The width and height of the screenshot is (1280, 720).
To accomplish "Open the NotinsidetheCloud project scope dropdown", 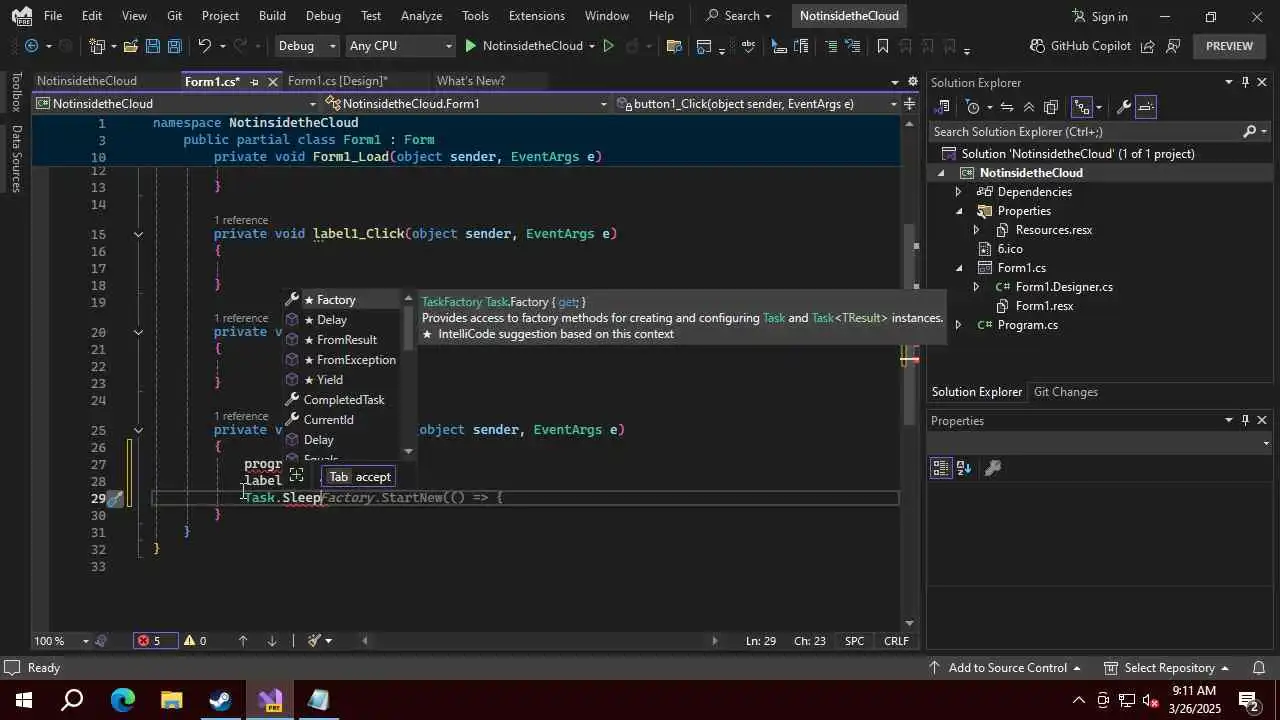I will tap(176, 104).
